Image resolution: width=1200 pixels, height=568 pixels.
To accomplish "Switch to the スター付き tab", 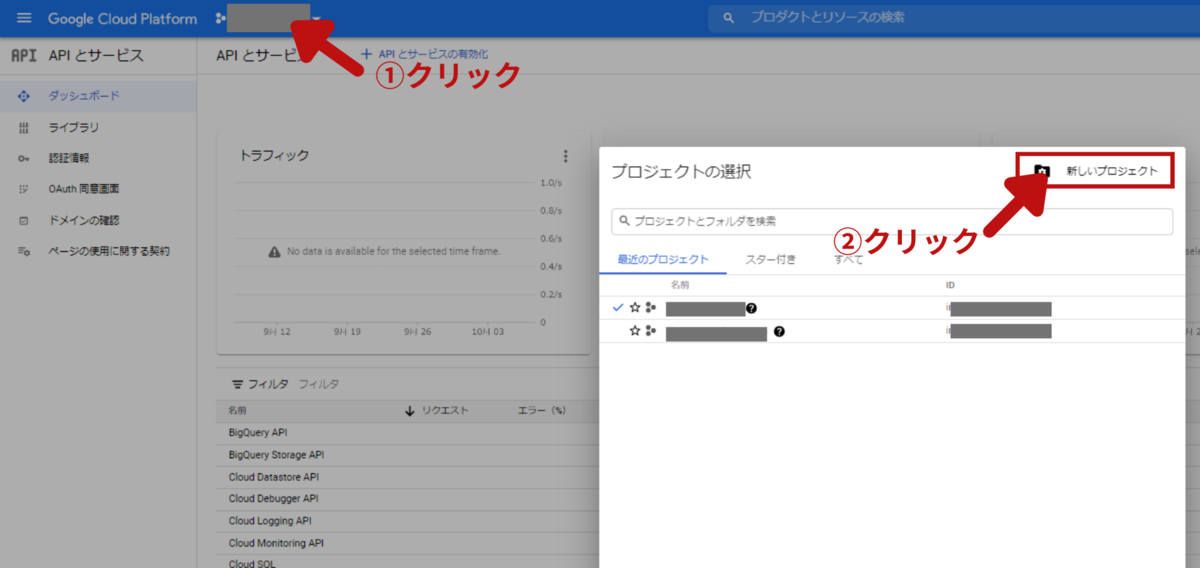I will click(771, 260).
